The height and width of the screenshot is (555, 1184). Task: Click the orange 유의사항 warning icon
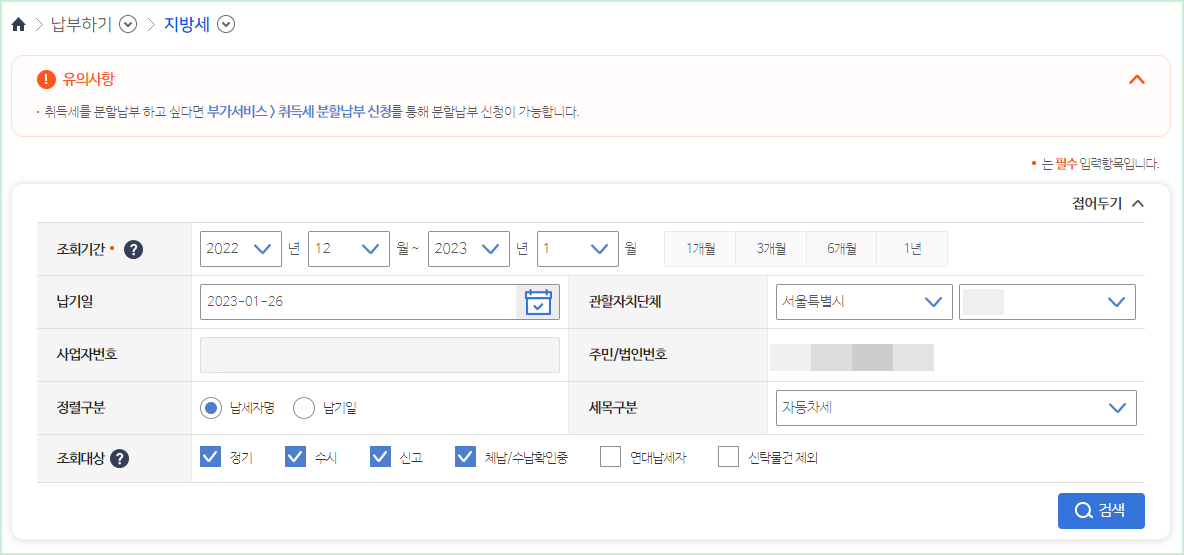46,79
